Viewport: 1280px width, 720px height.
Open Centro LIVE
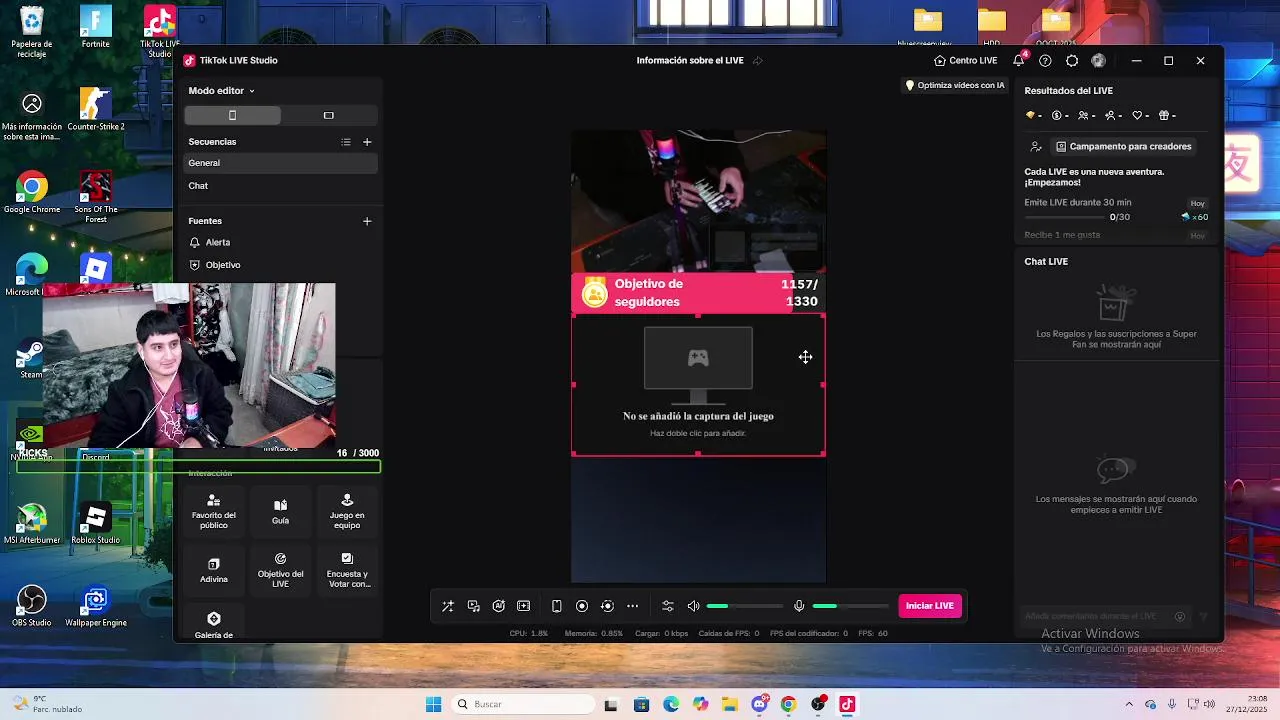tap(966, 61)
